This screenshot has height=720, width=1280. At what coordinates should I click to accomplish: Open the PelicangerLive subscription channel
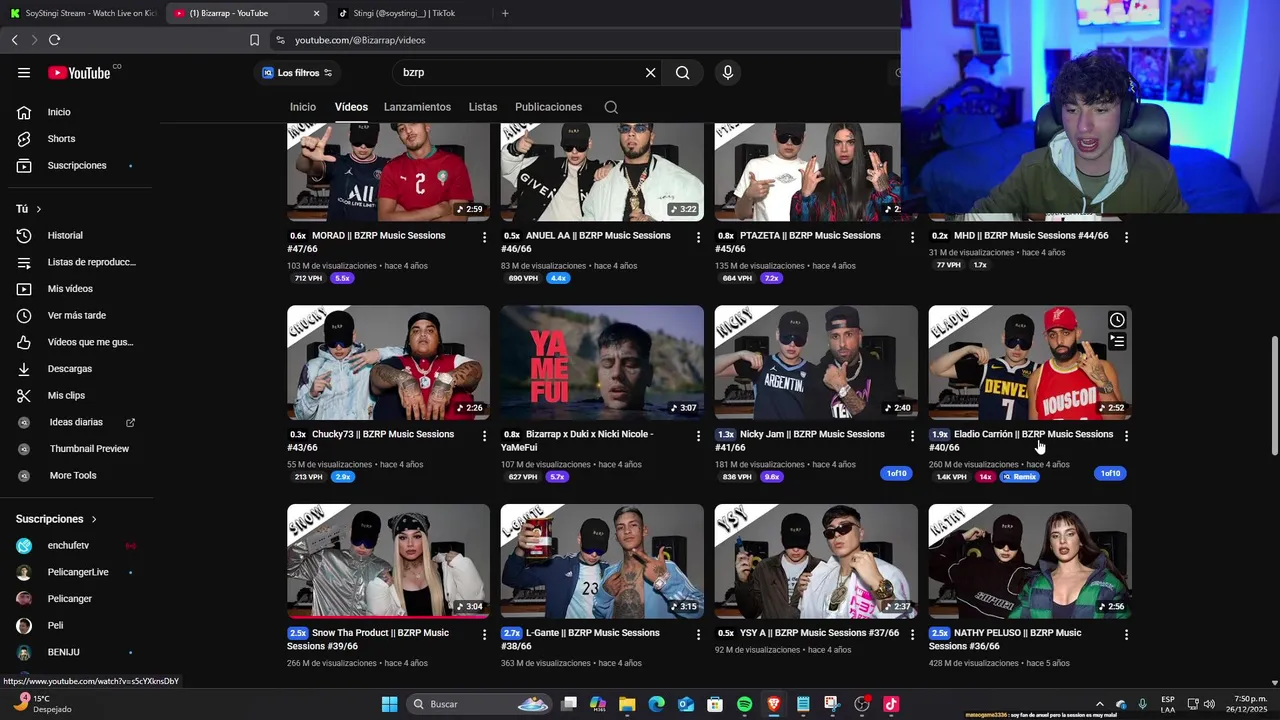point(76,572)
